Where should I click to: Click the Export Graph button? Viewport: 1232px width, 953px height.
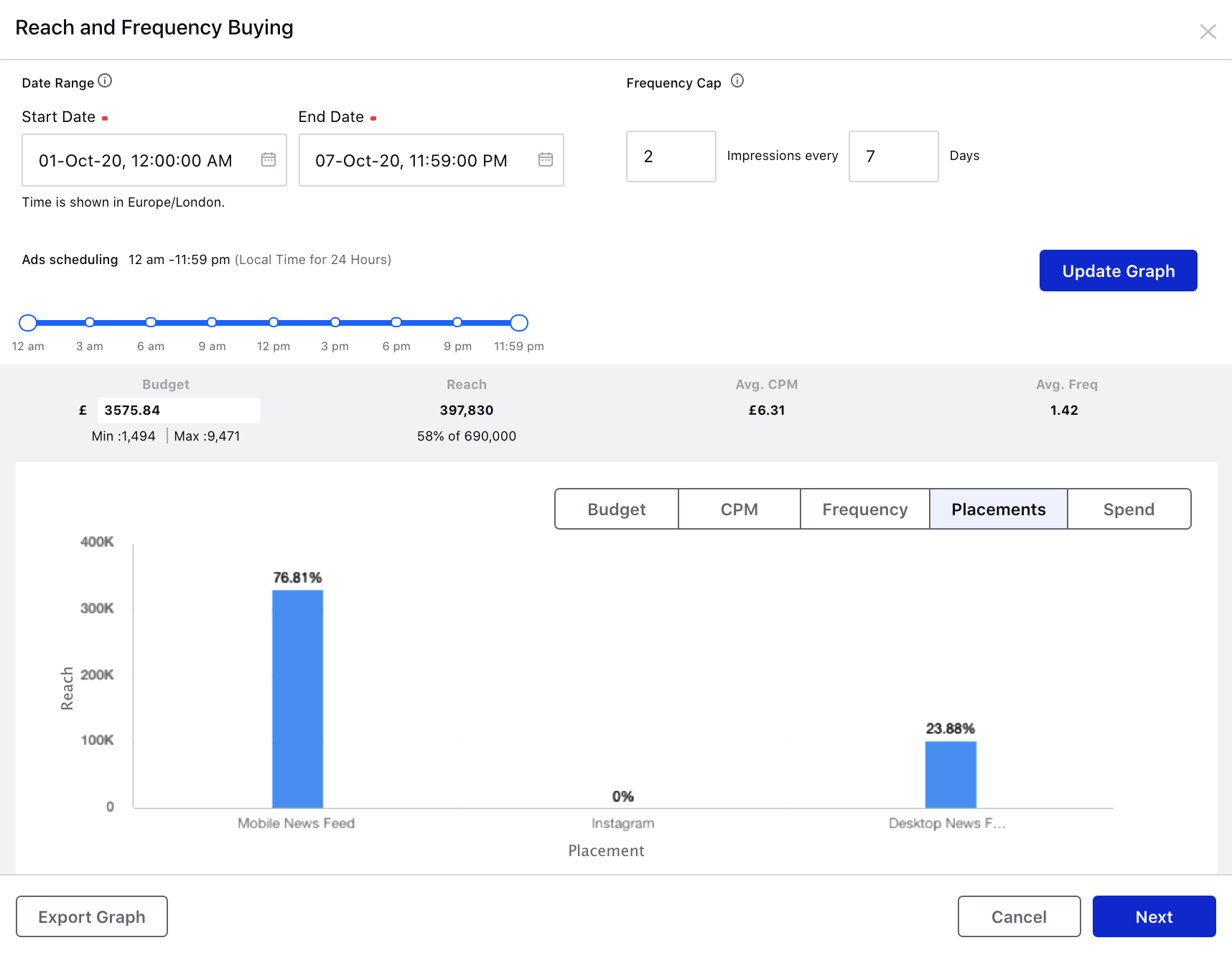92,916
